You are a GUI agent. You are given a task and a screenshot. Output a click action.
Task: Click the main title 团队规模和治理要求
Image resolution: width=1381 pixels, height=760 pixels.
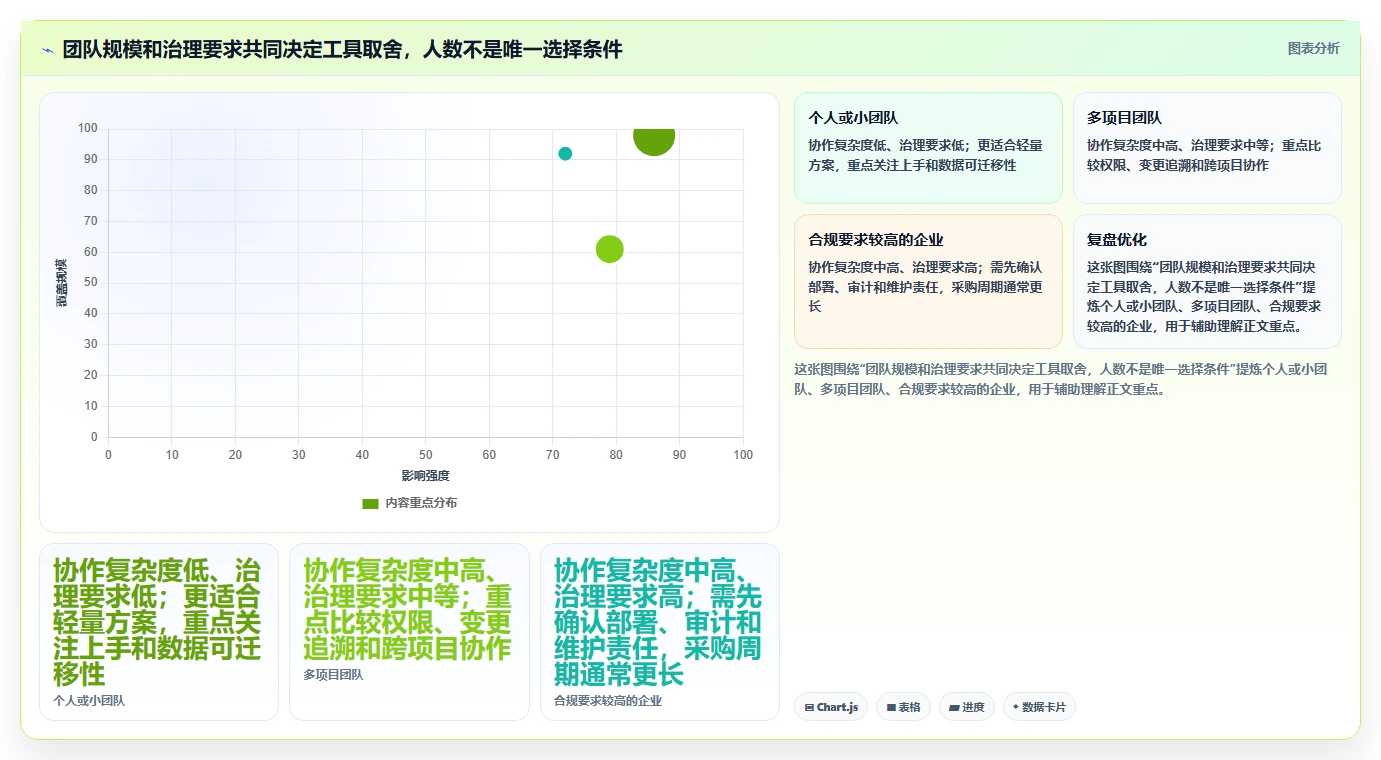(x=342, y=49)
